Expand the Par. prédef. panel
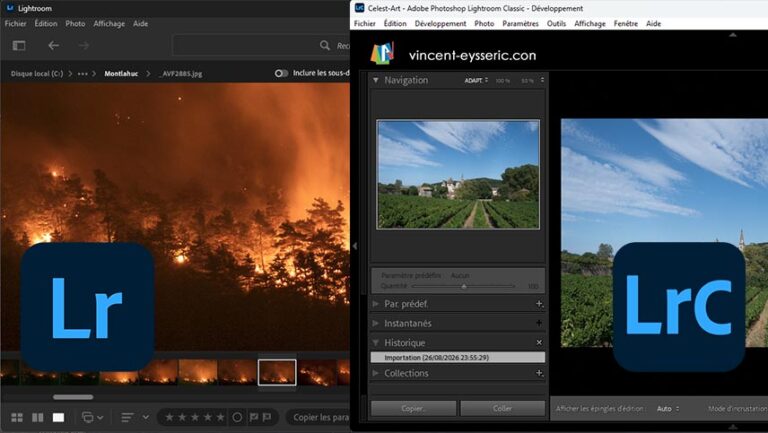 [376, 304]
